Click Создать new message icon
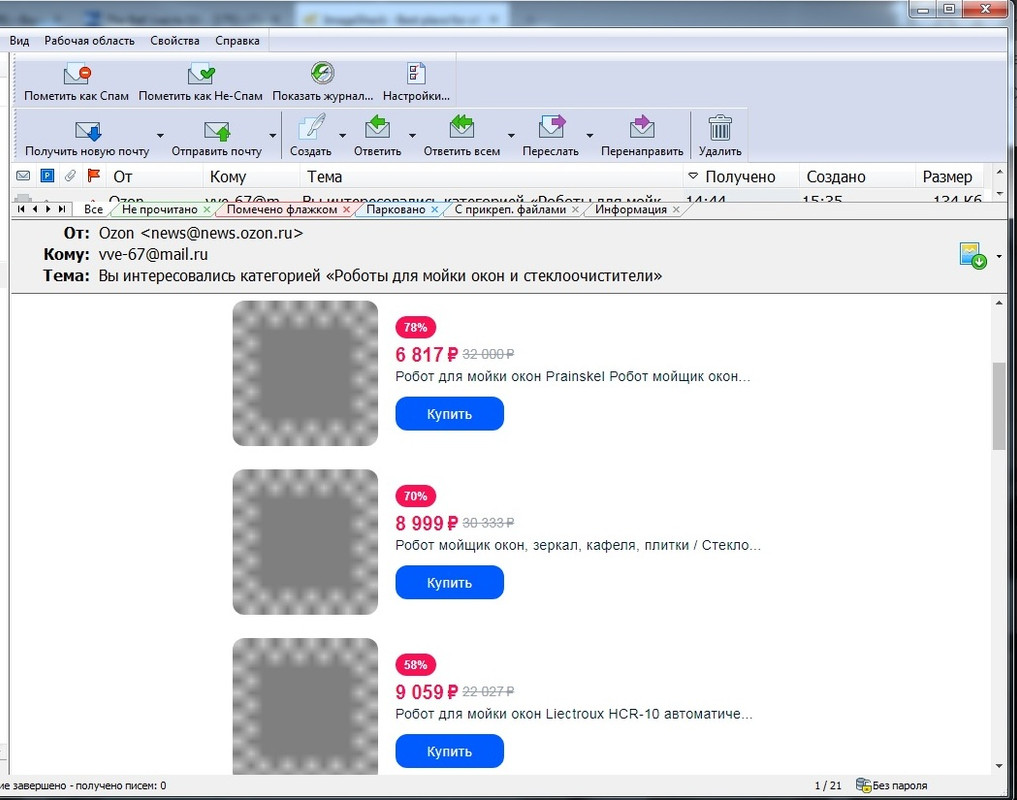1017x800 pixels. [311, 127]
